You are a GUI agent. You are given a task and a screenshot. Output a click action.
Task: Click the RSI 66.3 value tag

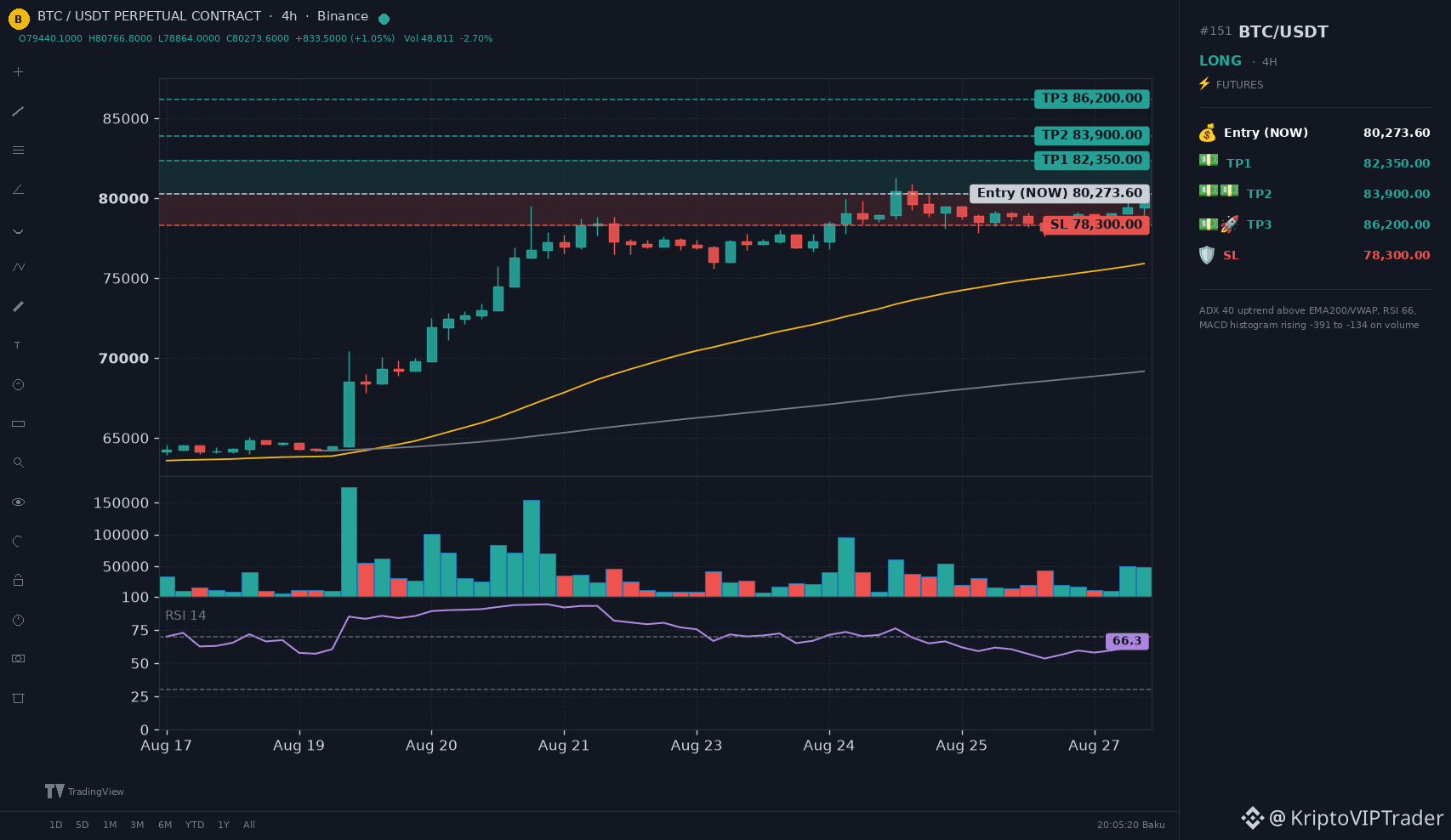pyautogui.click(x=1127, y=641)
